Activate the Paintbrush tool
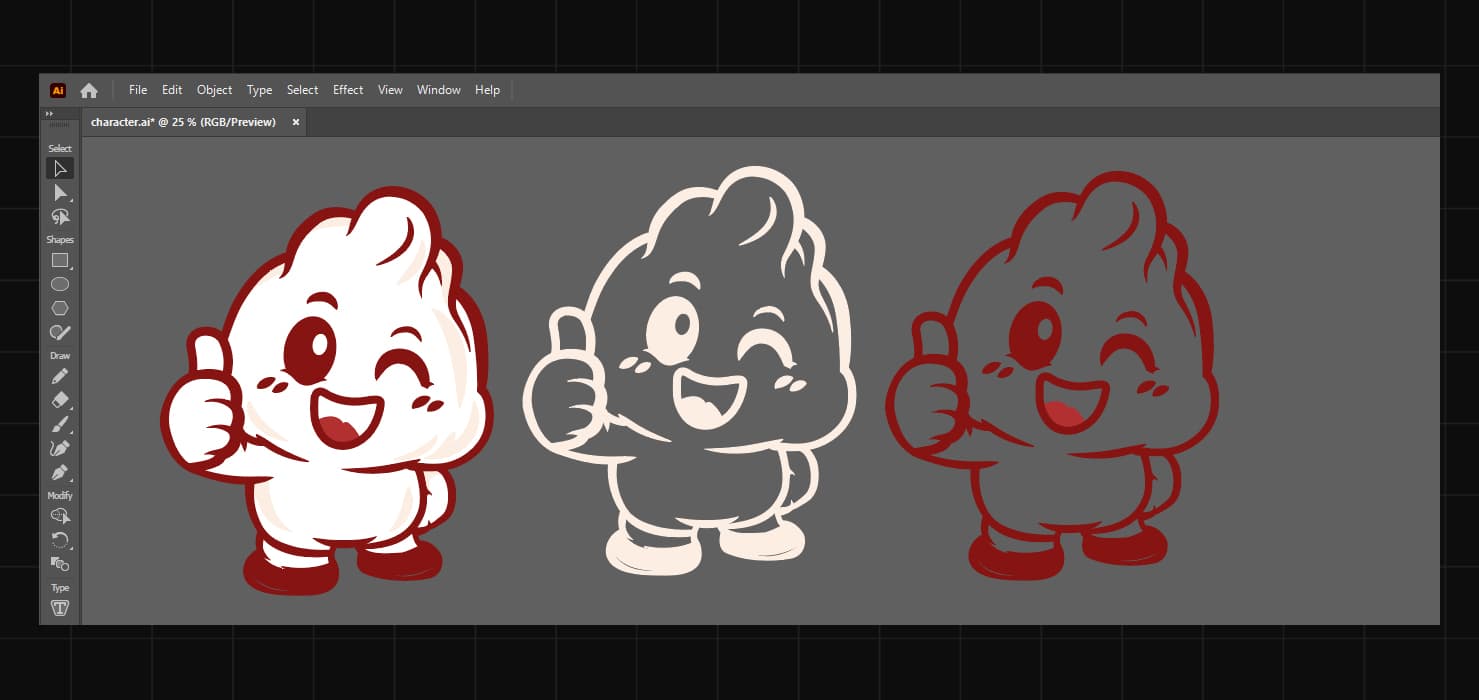The width and height of the screenshot is (1479, 700). (x=60, y=424)
